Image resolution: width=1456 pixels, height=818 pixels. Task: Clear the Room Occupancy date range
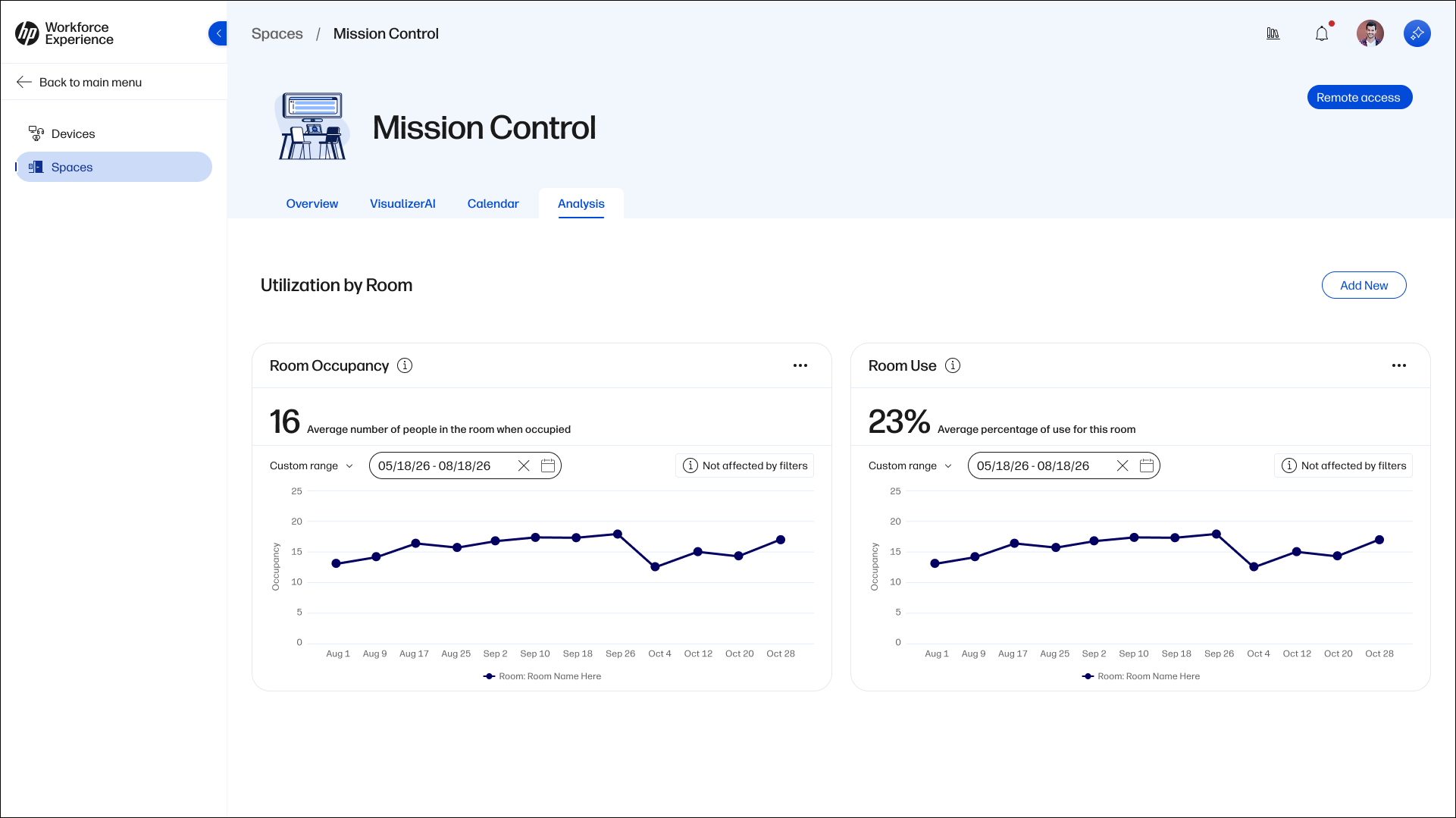point(524,465)
